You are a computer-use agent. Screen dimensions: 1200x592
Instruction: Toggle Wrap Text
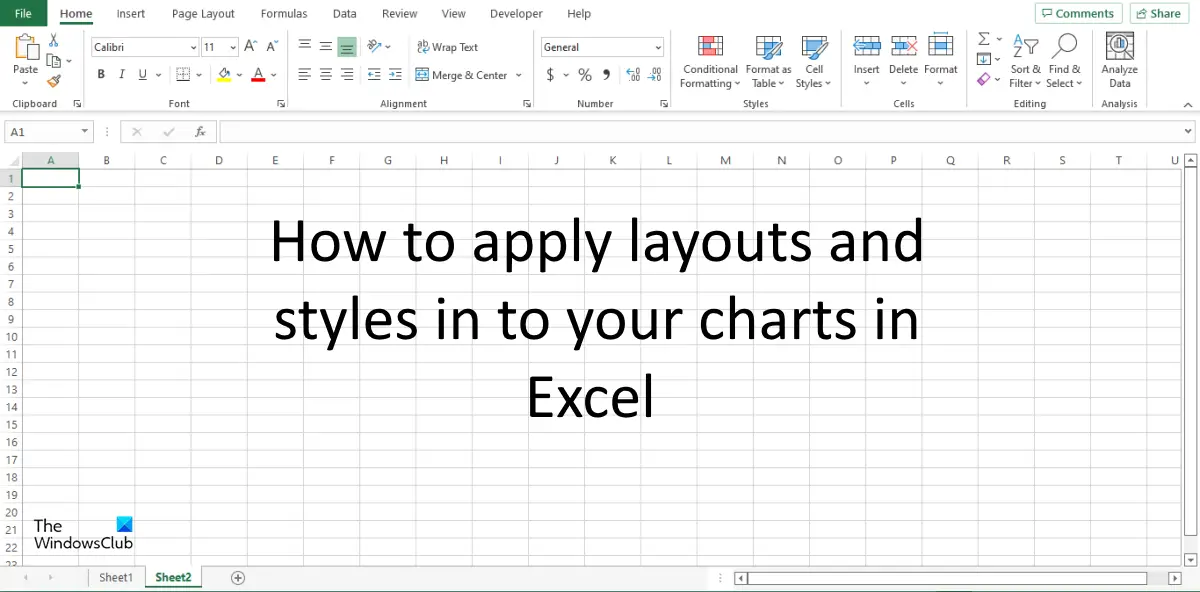click(x=447, y=47)
